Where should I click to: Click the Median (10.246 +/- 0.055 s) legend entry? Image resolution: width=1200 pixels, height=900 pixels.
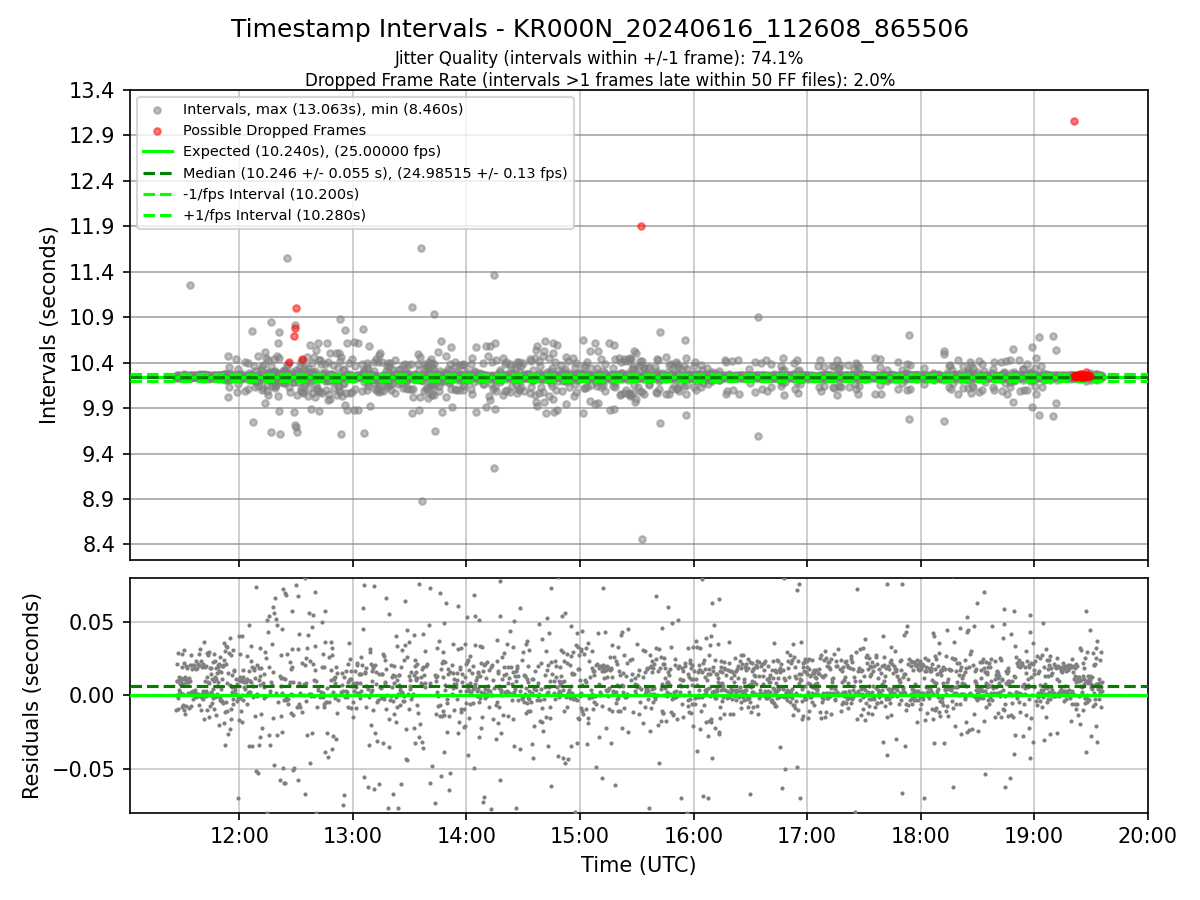point(375,173)
